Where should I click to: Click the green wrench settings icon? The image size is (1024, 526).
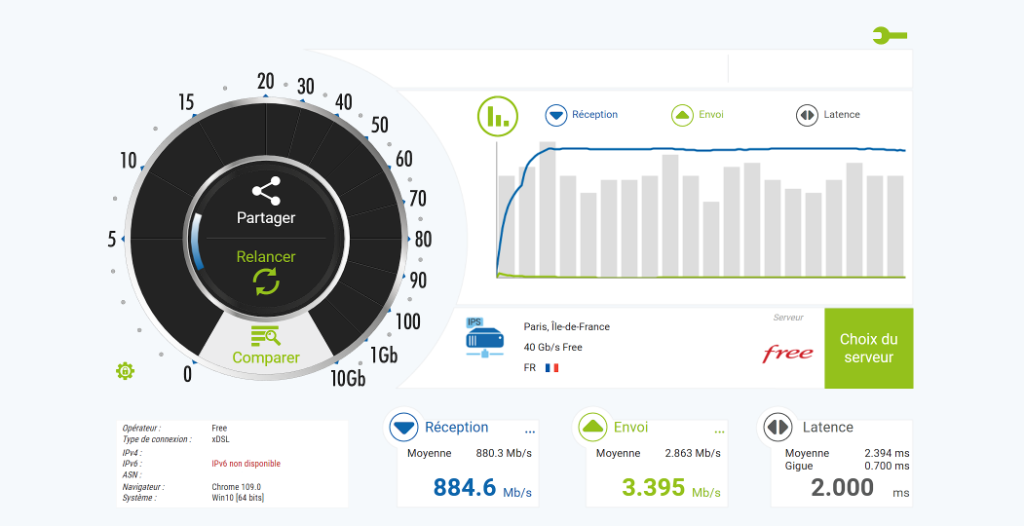pyautogui.click(x=888, y=36)
